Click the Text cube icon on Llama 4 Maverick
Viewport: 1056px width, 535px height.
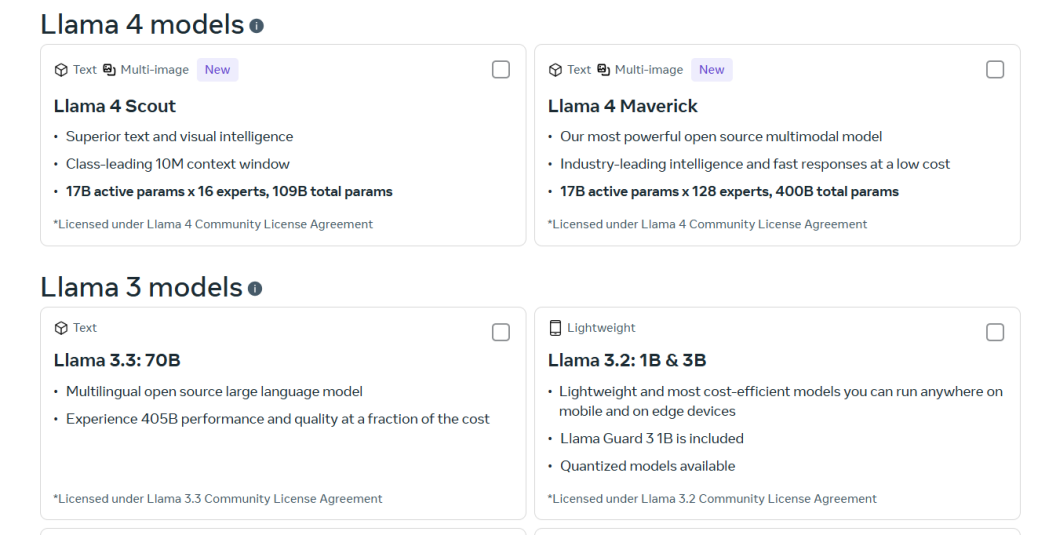tap(556, 70)
